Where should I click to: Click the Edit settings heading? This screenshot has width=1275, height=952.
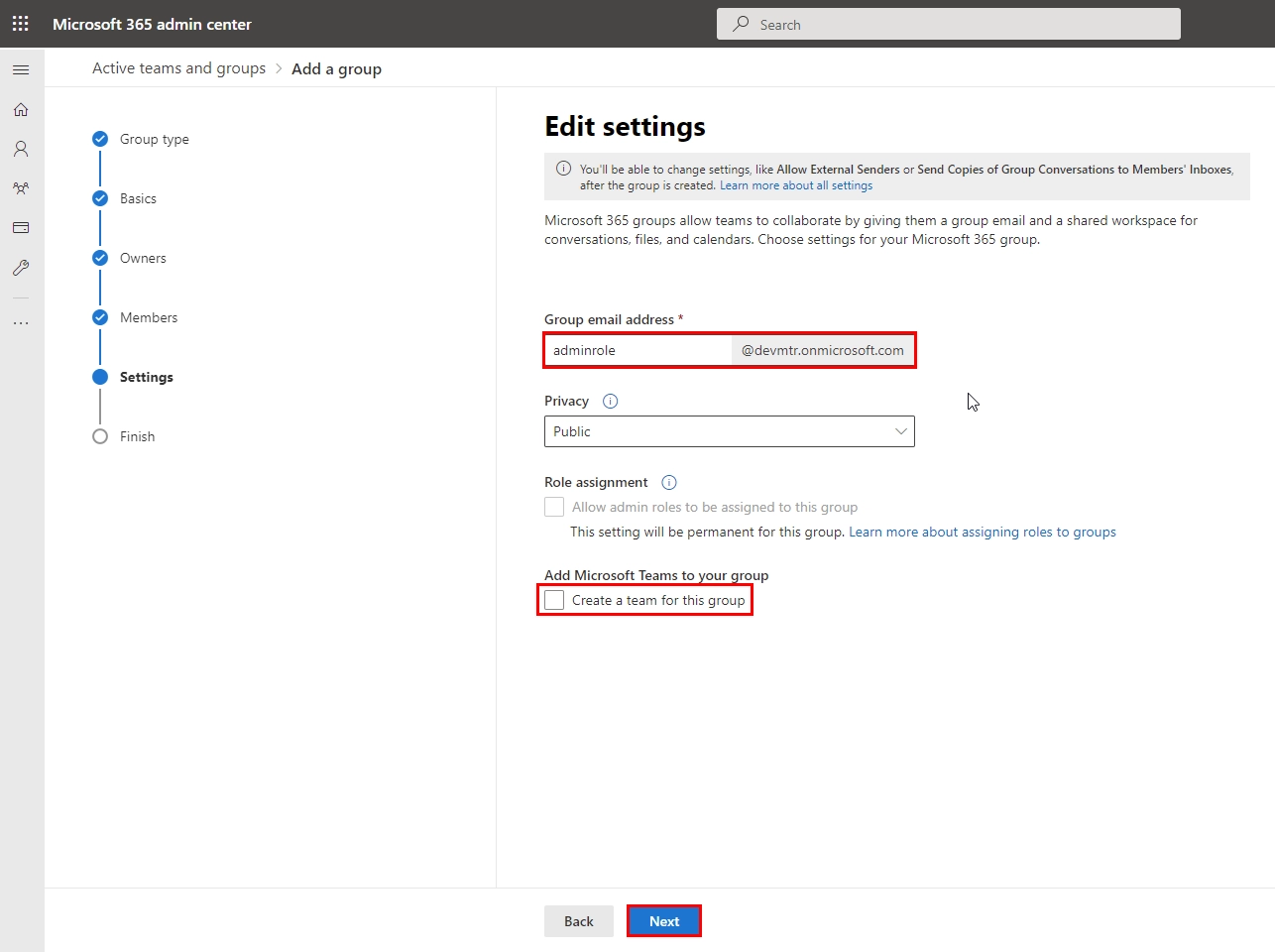tap(625, 126)
